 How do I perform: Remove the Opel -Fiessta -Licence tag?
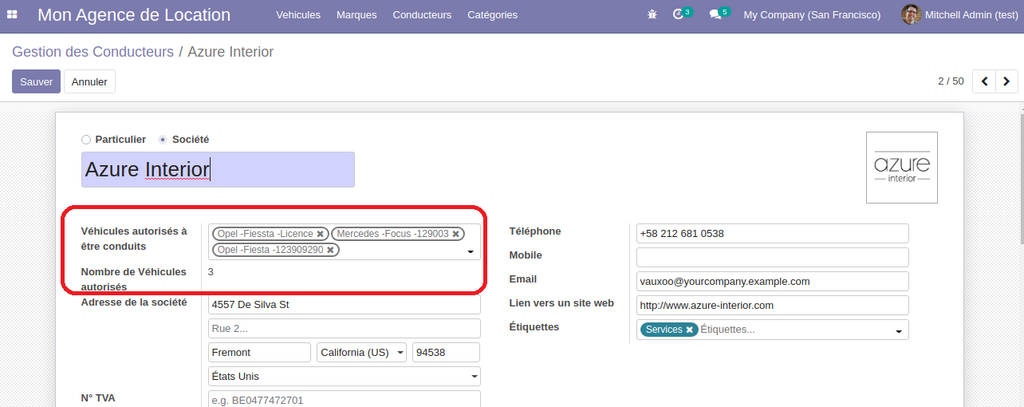320,233
